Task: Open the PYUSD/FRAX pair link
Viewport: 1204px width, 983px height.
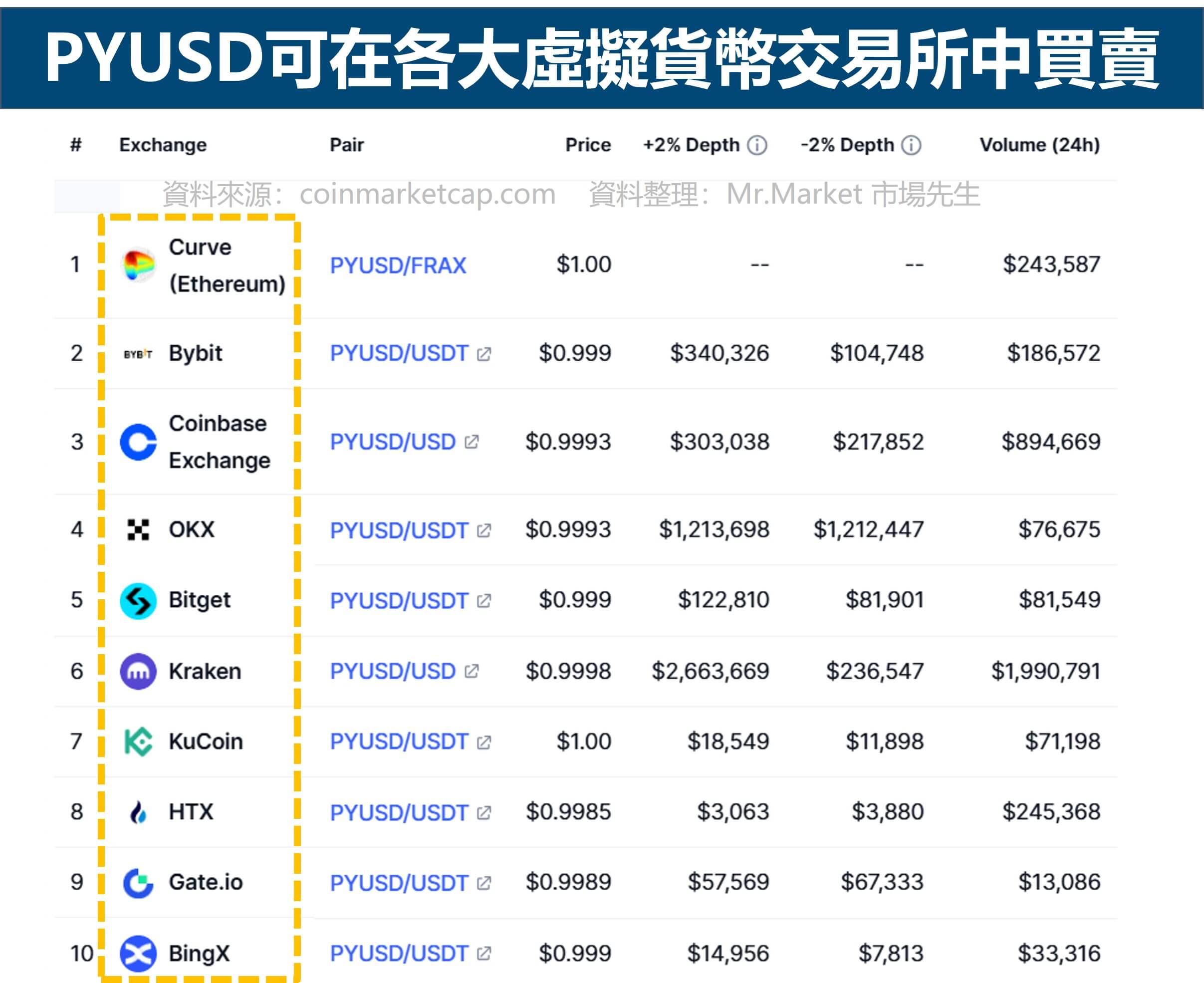Action: 398,265
